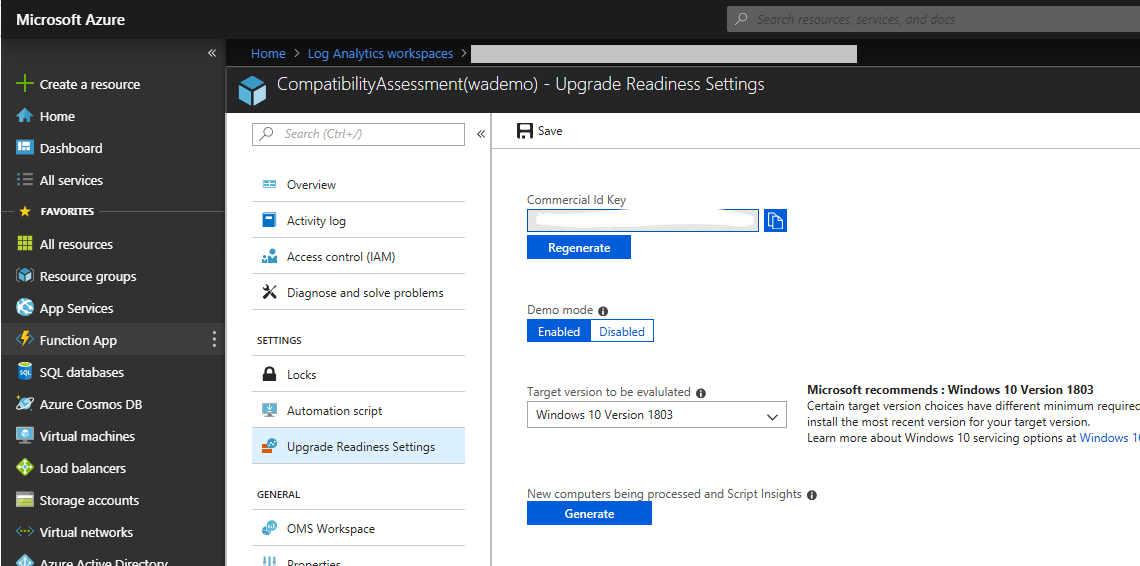Set Demo mode to Enabled
This screenshot has width=1140, height=566.
pos(559,331)
